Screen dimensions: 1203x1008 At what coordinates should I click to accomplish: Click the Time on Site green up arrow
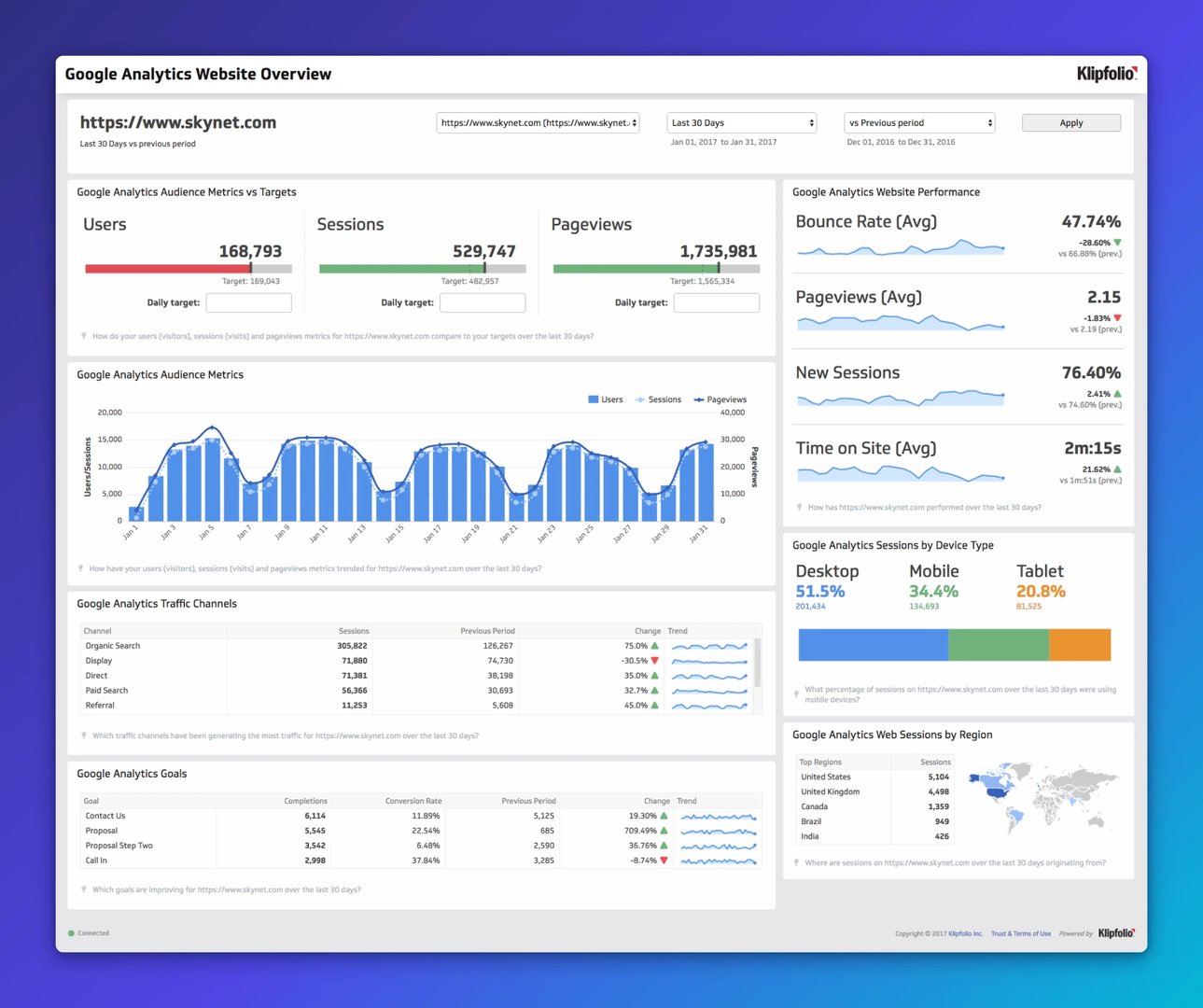pos(1118,469)
